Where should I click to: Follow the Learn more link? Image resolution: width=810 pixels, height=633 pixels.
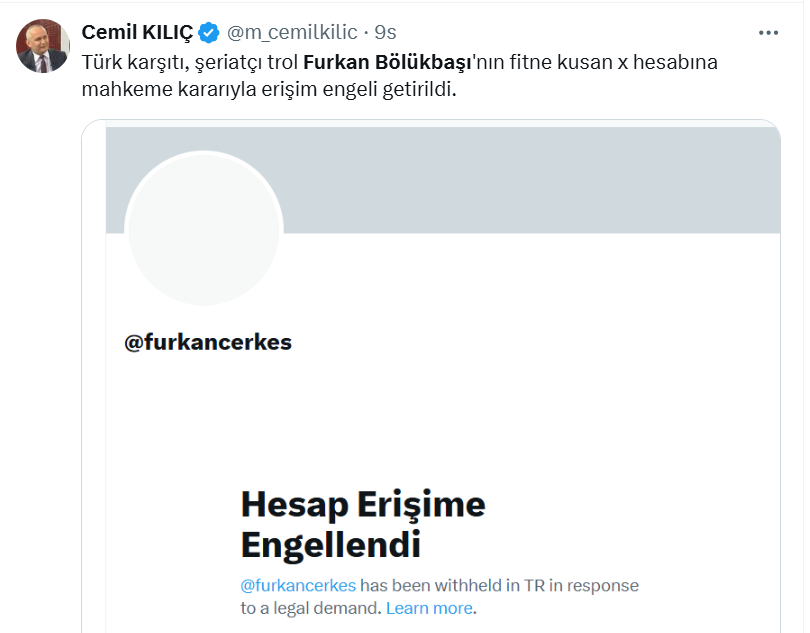tap(429, 608)
